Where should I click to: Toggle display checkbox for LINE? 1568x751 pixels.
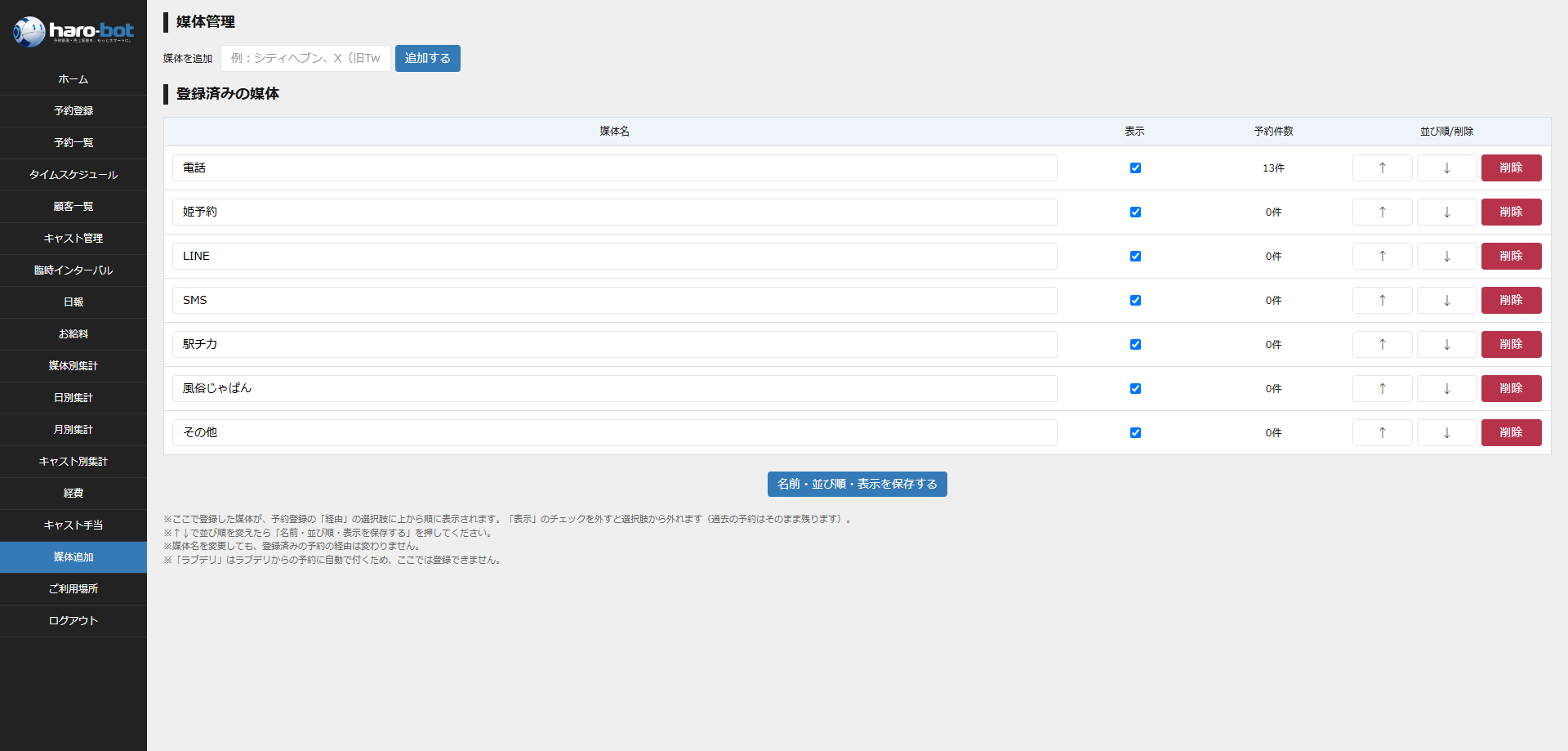point(1135,256)
